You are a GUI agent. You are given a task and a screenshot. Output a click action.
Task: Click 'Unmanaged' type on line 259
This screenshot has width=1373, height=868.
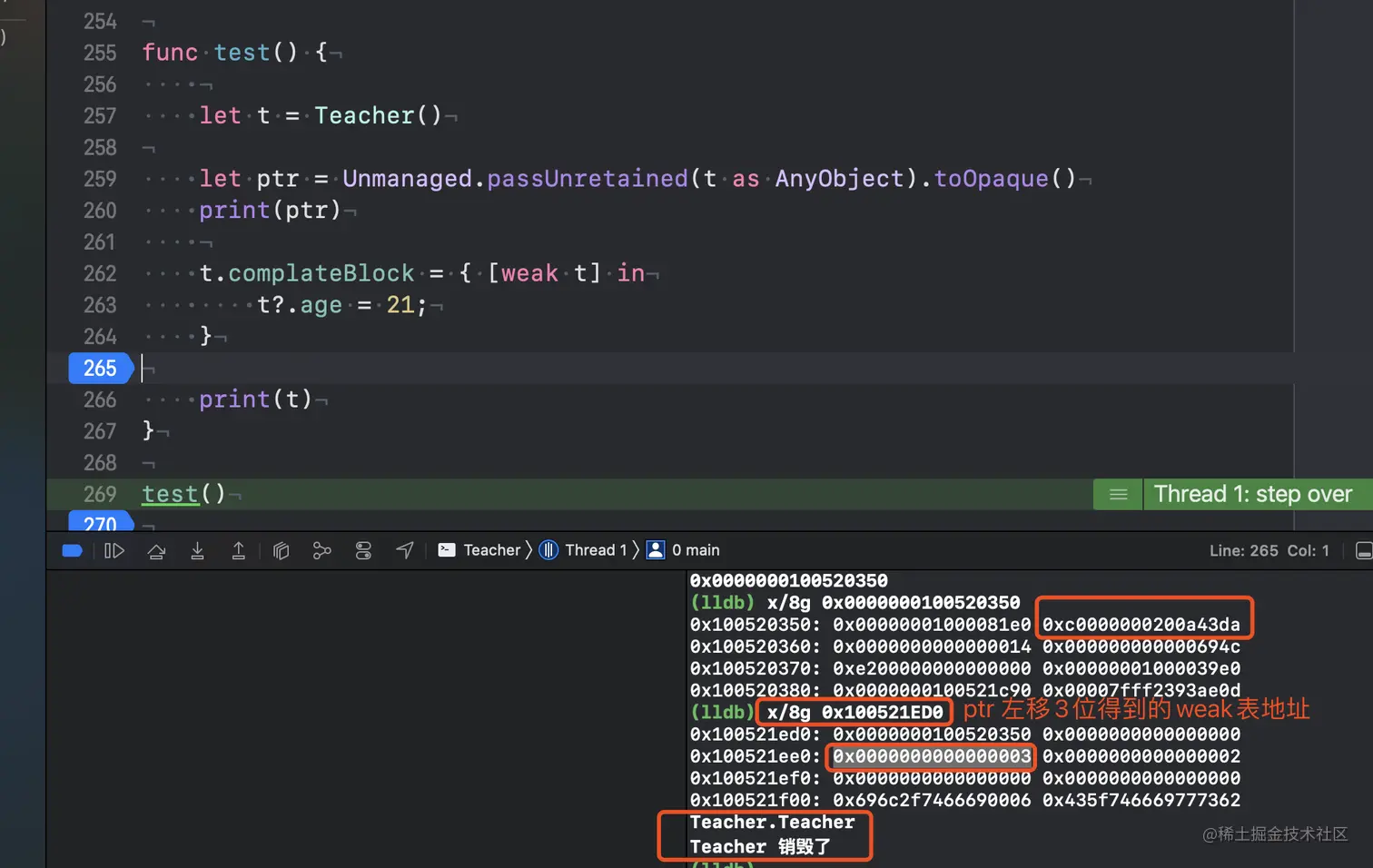click(x=408, y=179)
